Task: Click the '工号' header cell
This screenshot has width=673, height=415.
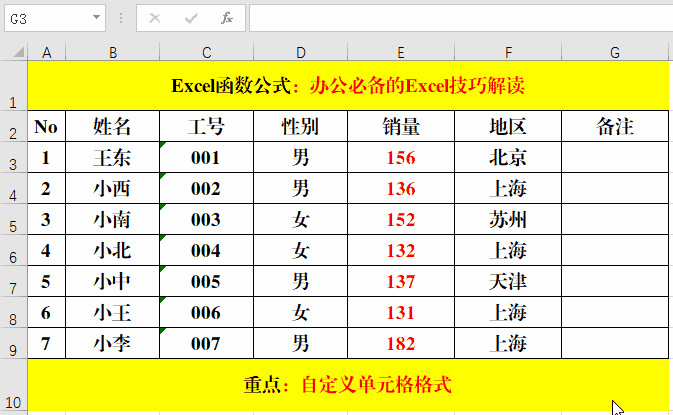Action: click(206, 126)
